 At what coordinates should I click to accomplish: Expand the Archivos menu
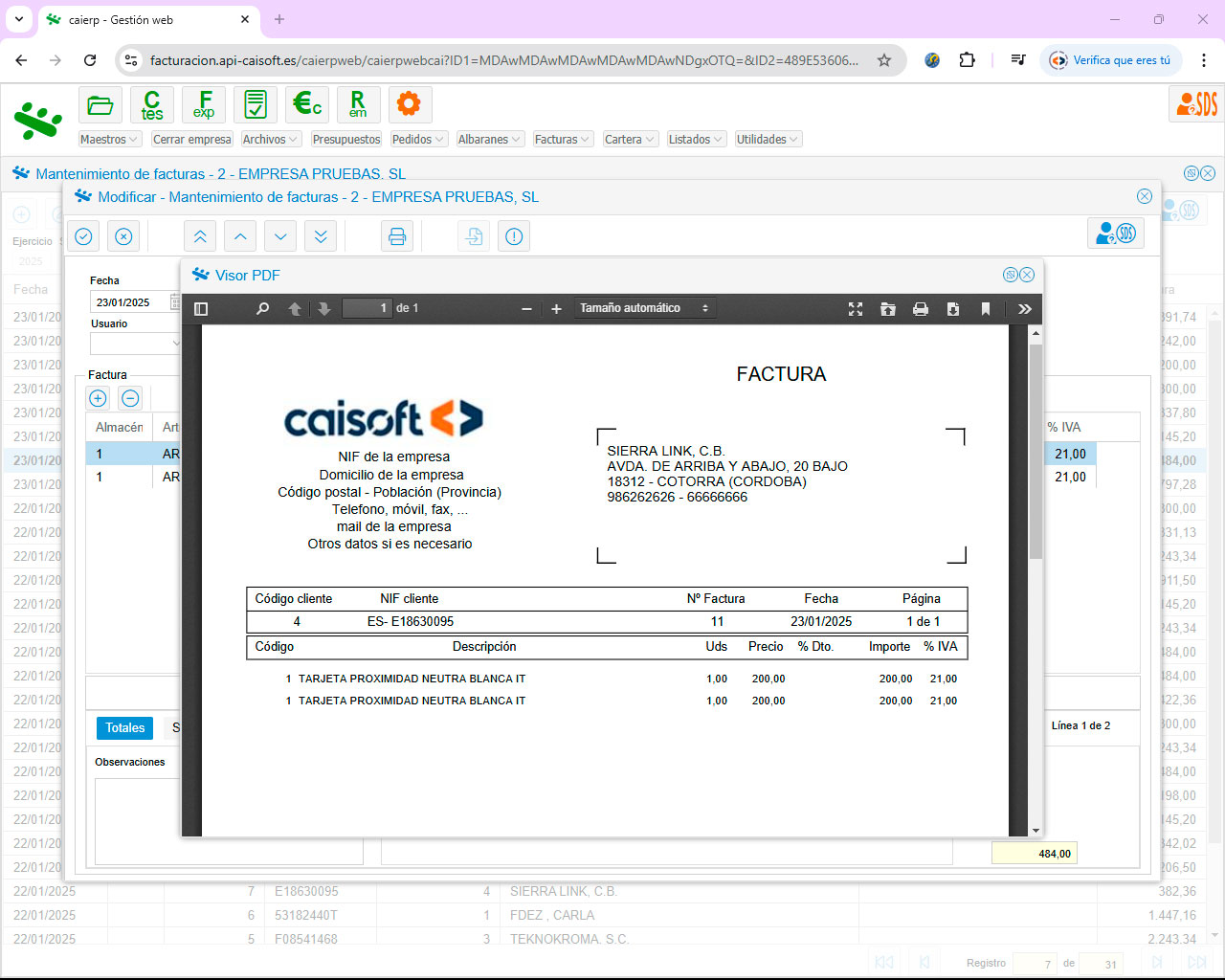(x=271, y=140)
